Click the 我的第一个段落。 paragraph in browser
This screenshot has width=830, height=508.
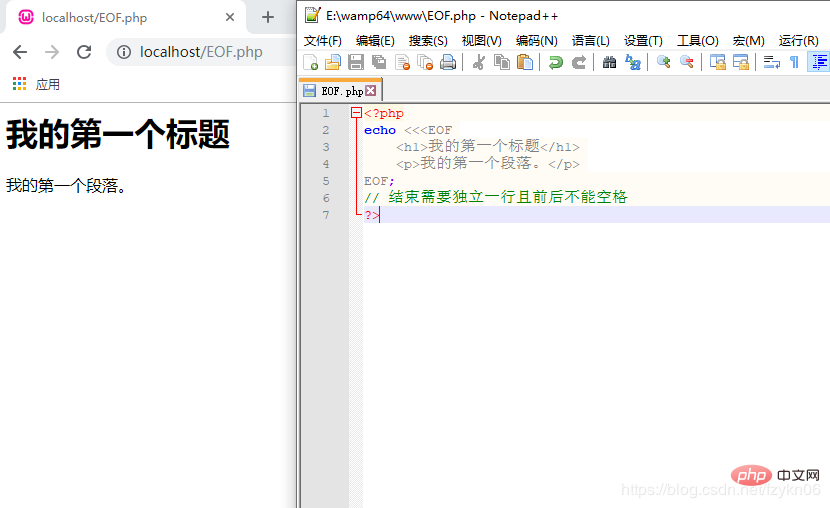coord(67,186)
